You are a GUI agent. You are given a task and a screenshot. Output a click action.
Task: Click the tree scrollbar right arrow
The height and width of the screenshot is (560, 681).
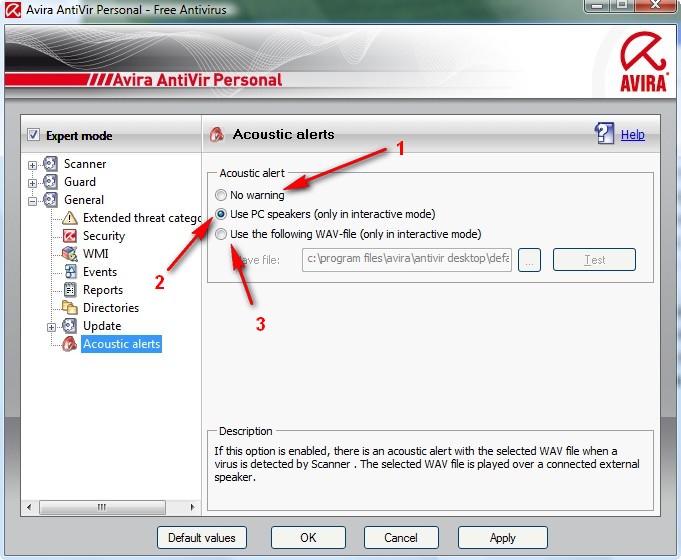tap(192, 507)
